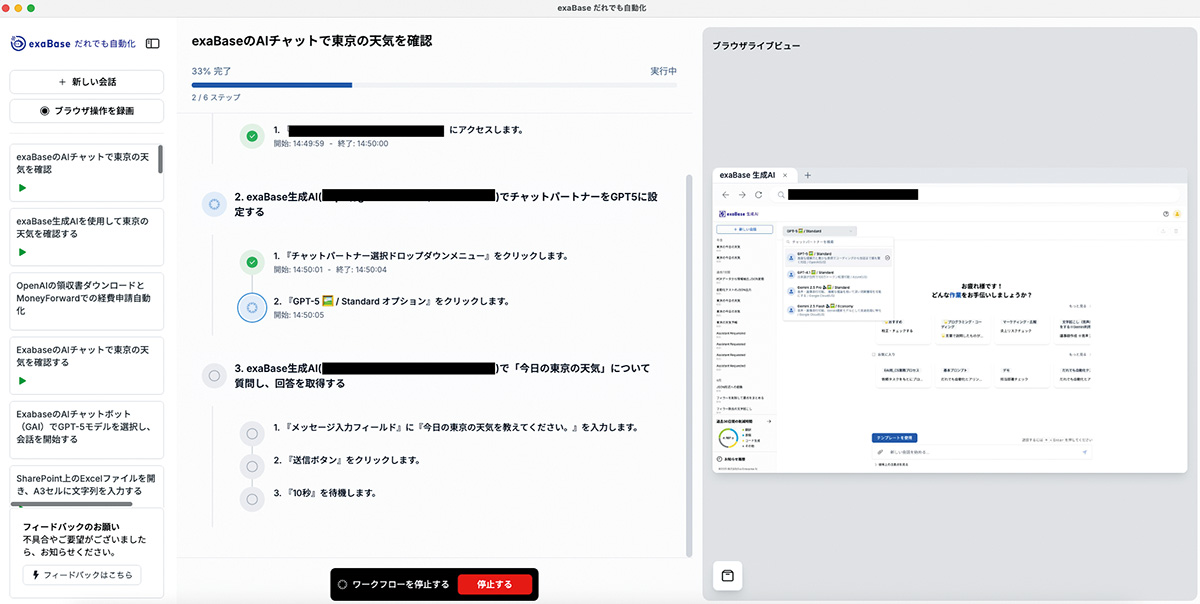Expand step 2 'チャットパートナーをGPT5に設定する'
The height and width of the screenshot is (604, 1200).
446,205
